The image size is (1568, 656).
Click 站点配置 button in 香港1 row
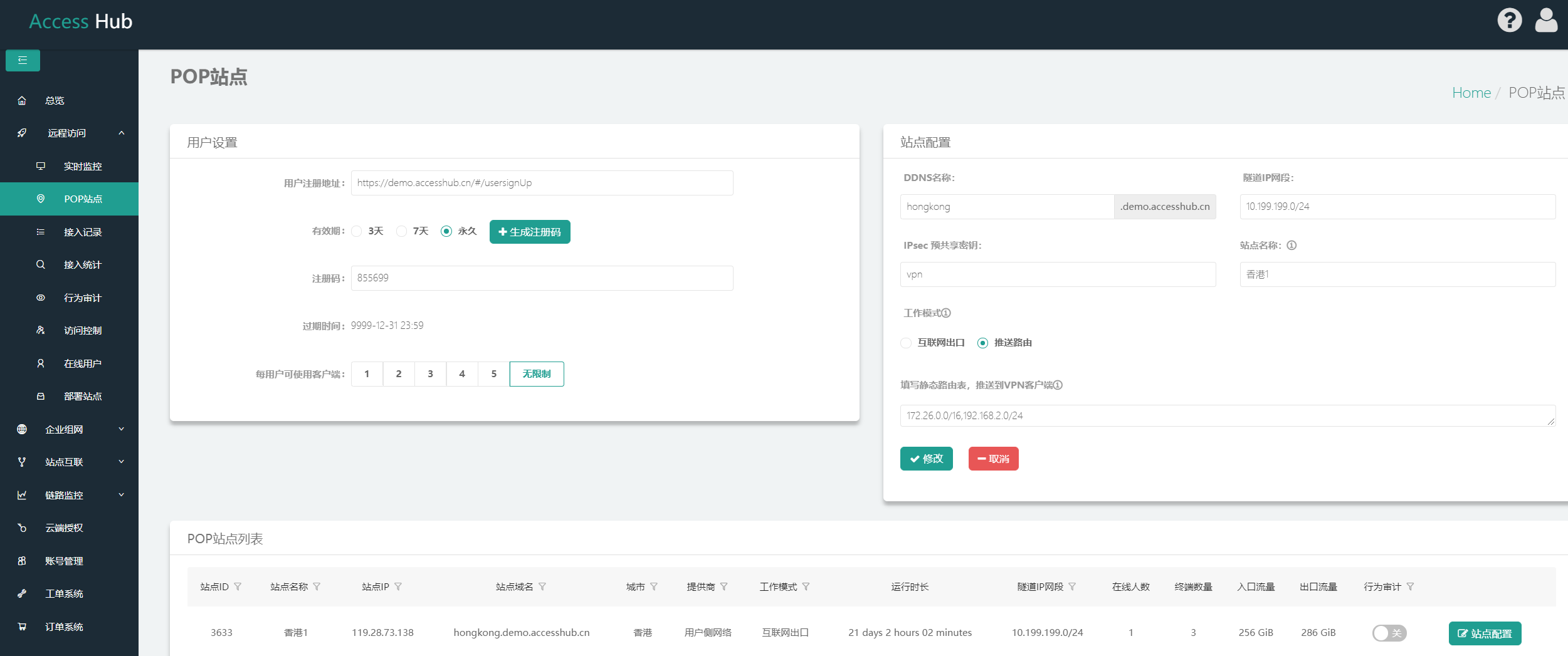pyautogui.click(x=1485, y=633)
